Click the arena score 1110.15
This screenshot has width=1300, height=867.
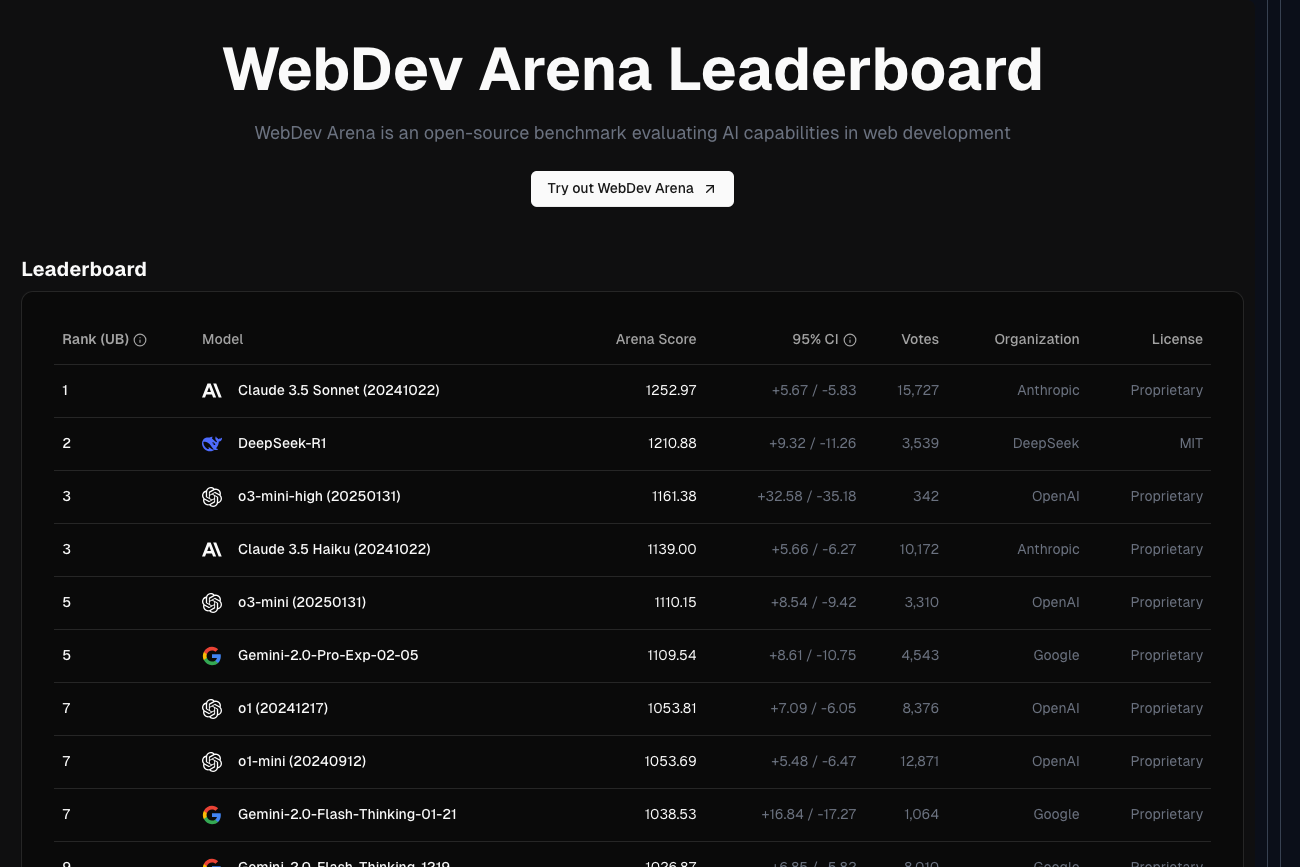tap(675, 603)
